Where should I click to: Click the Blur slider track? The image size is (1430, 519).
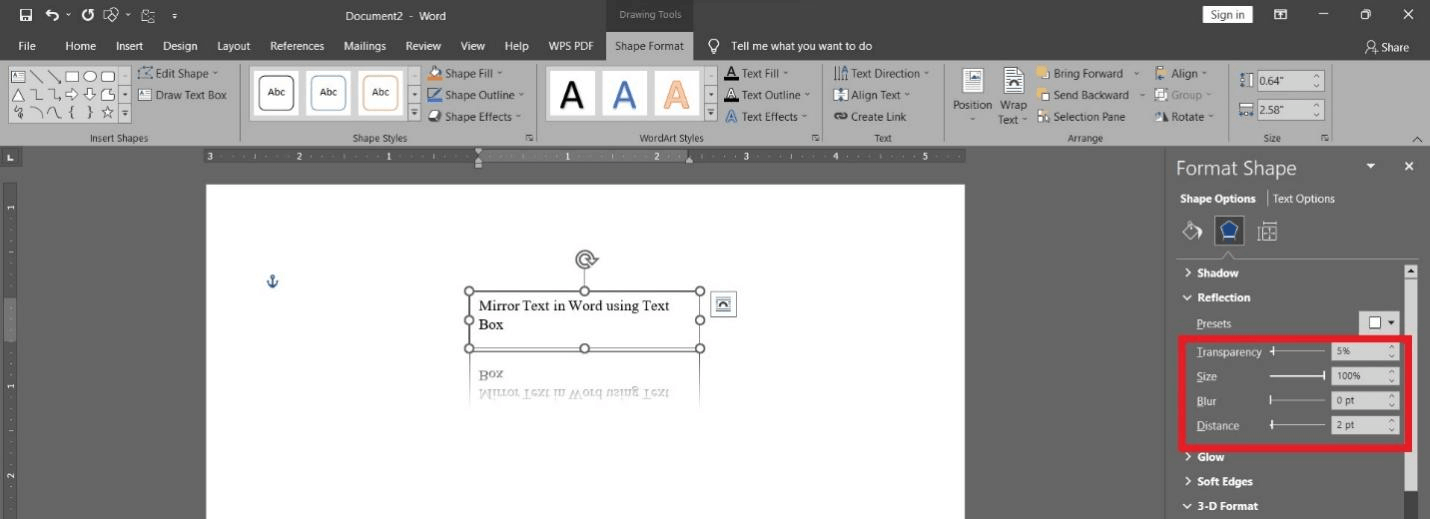[1297, 400]
